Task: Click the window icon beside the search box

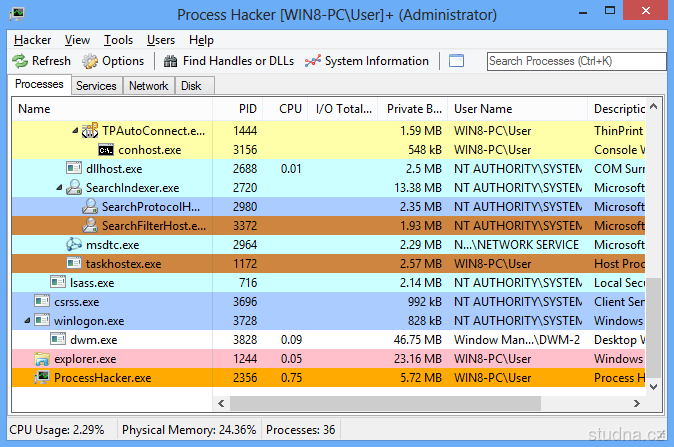Action: tap(456, 61)
